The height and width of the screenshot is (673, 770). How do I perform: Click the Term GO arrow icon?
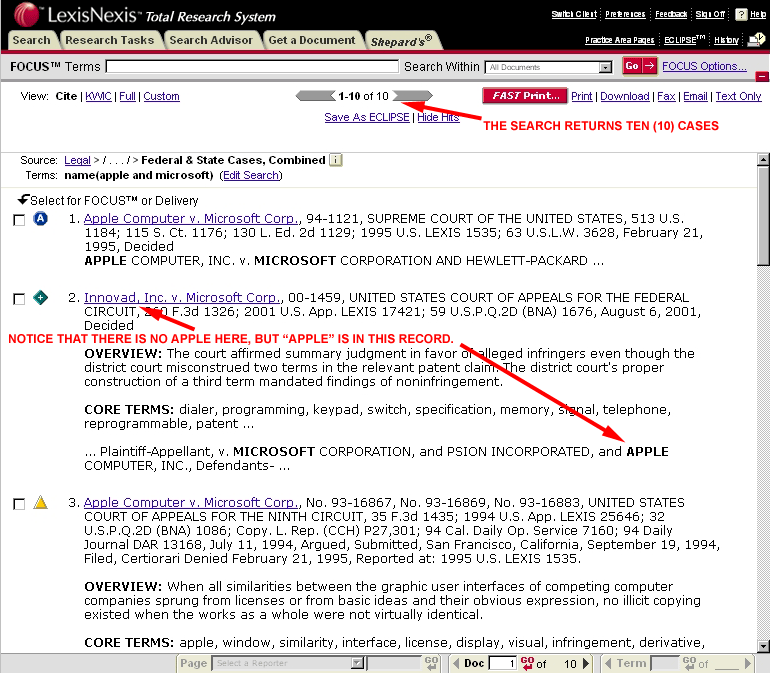(689, 663)
